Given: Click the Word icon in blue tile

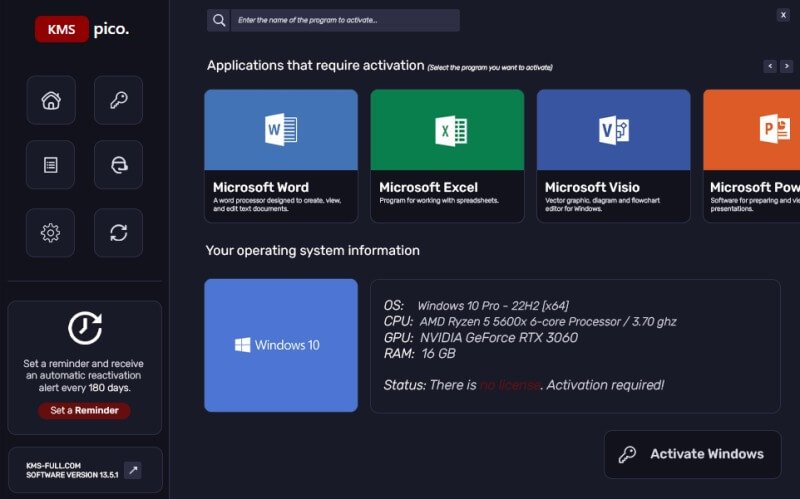Looking at the screenshot, I should pyautogui.click(x=281, y=130).
